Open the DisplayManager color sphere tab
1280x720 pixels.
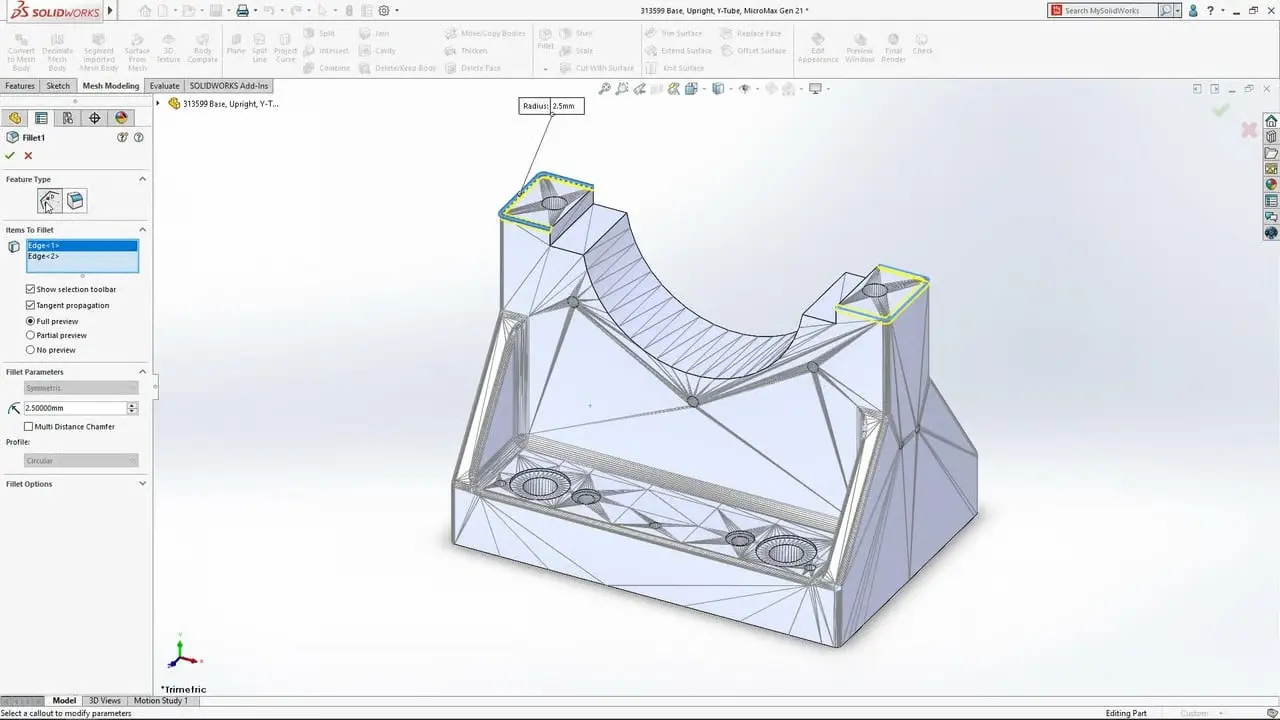[122, 118]
